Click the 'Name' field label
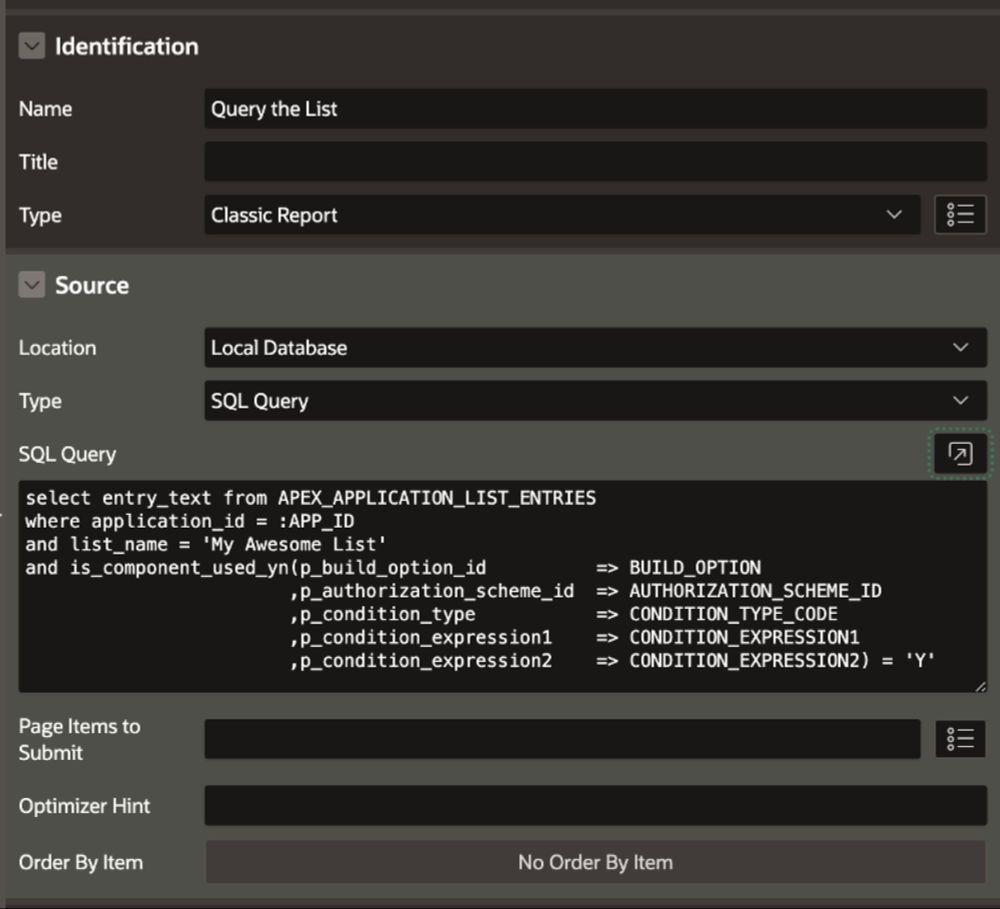This screenshot has height=909, width=1000. point(45,109)
